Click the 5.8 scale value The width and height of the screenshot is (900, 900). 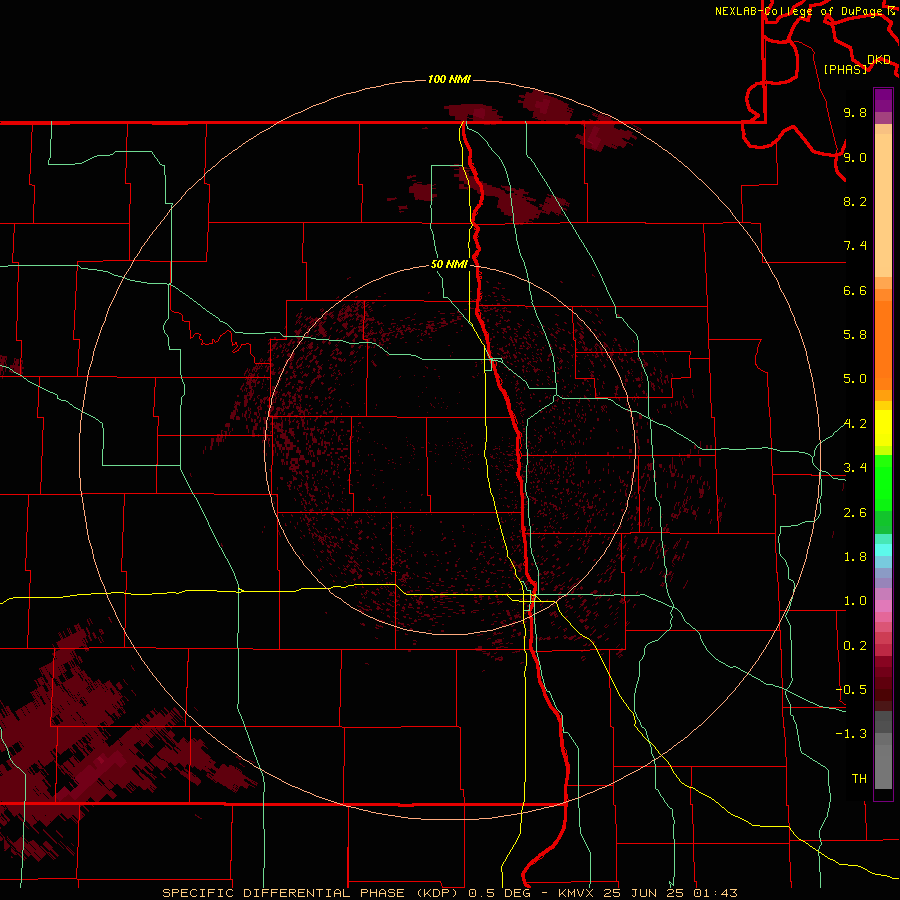click(x=855, y=335)
